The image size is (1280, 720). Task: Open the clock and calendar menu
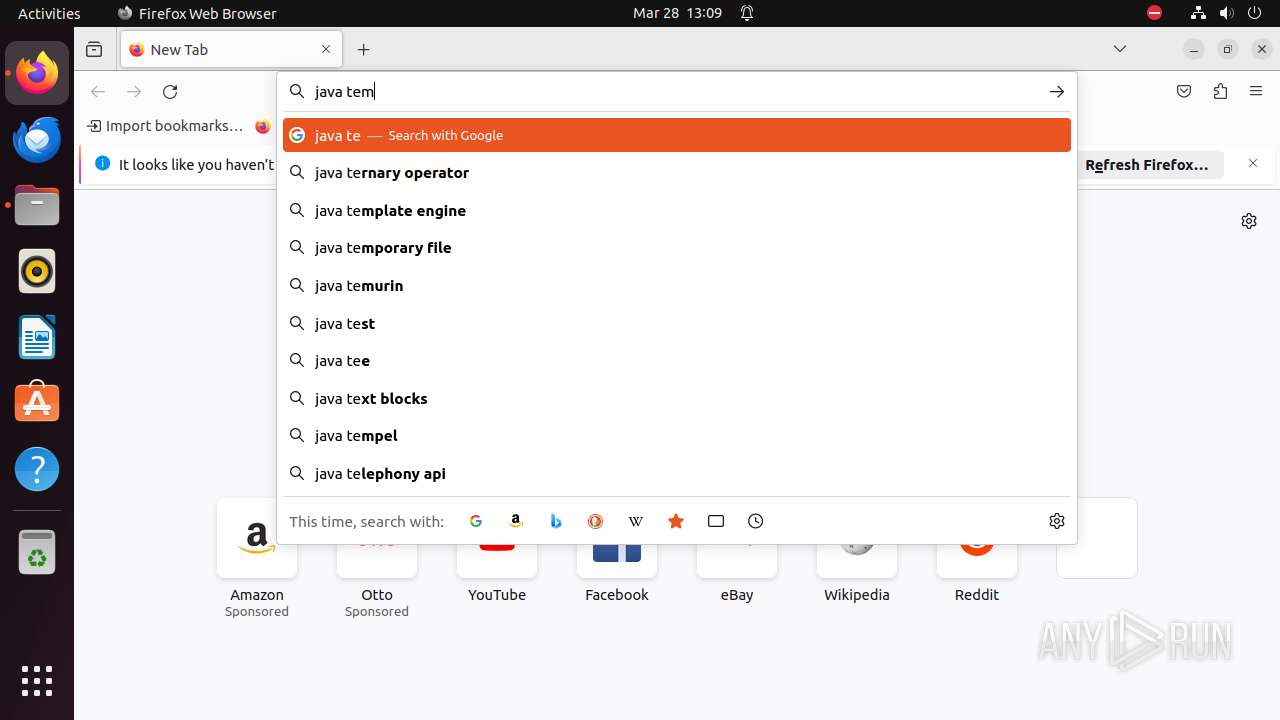coord(677,13)
